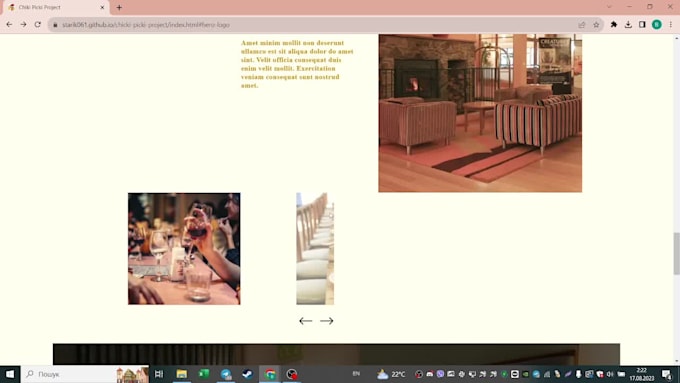Open the Chrome downloads panel

pyautogui.click(x=628, y=25)
